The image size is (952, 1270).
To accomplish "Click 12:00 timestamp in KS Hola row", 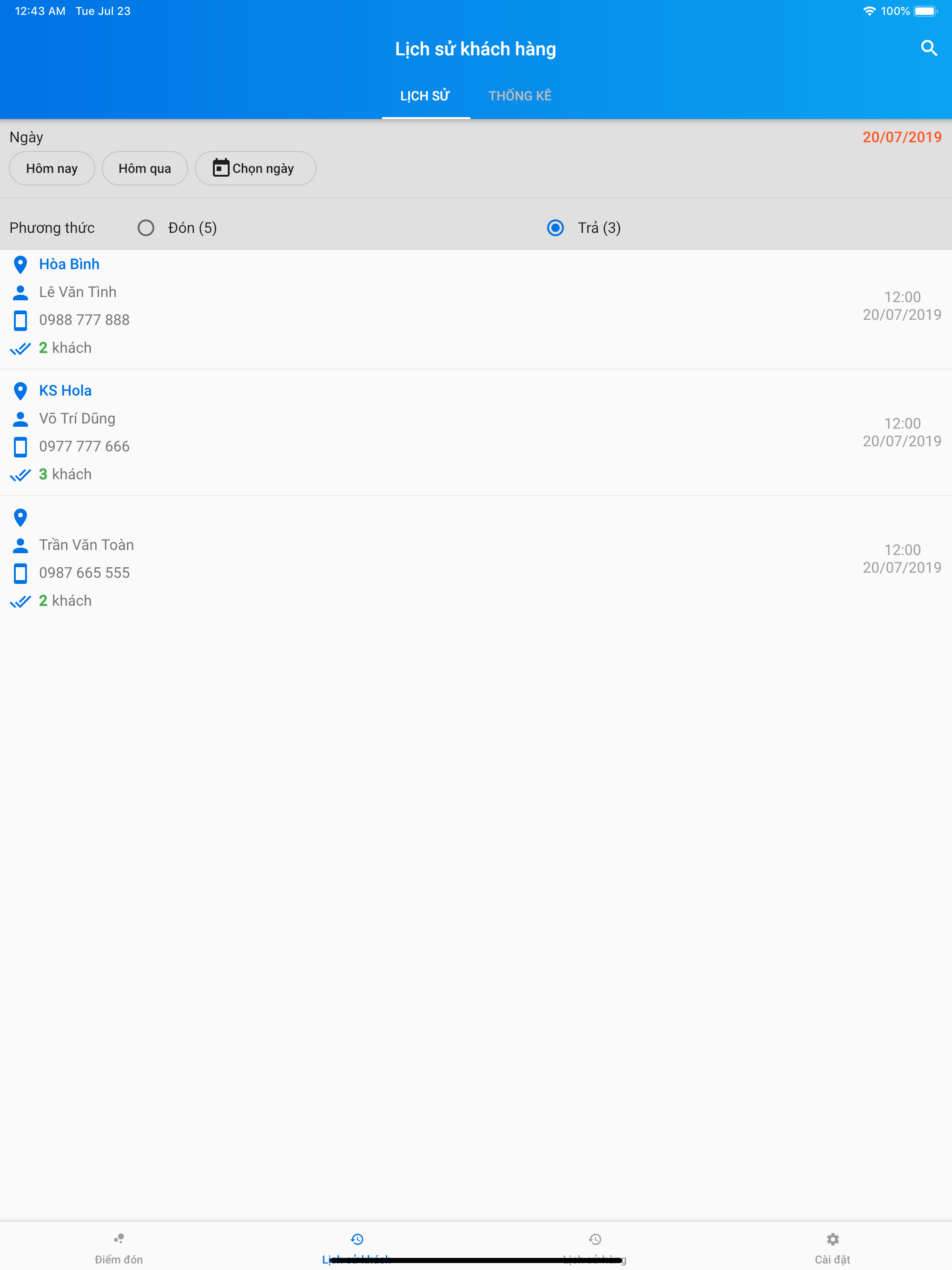I will click(902, 423).
